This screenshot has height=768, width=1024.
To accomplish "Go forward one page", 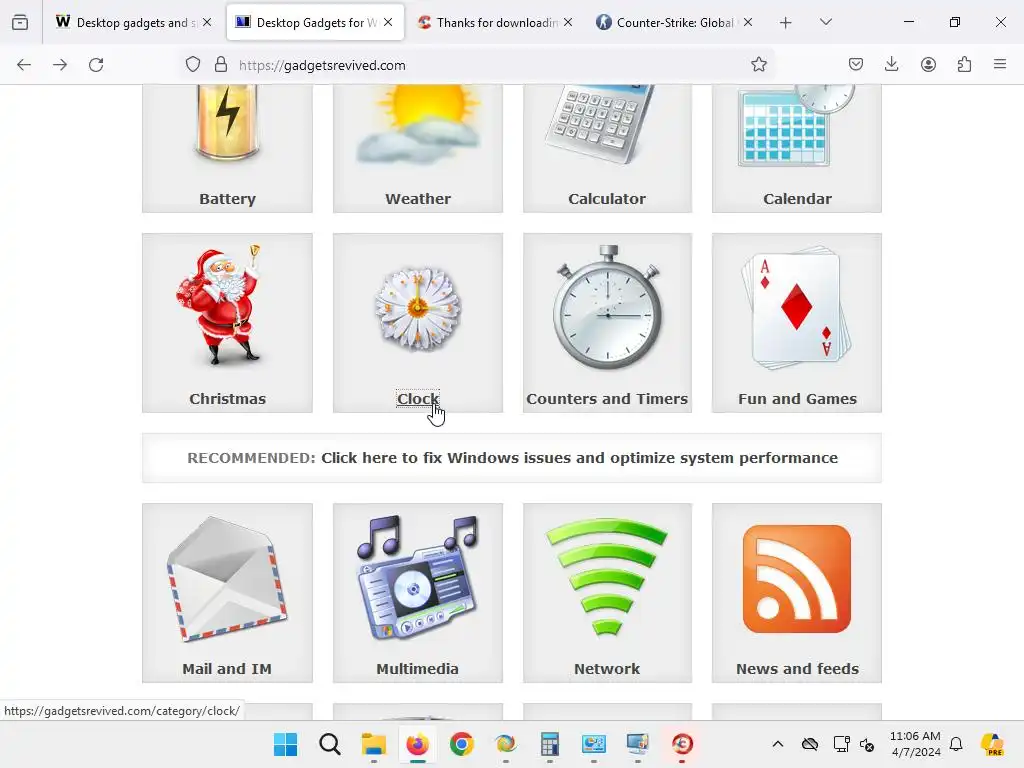I will 60,65.
